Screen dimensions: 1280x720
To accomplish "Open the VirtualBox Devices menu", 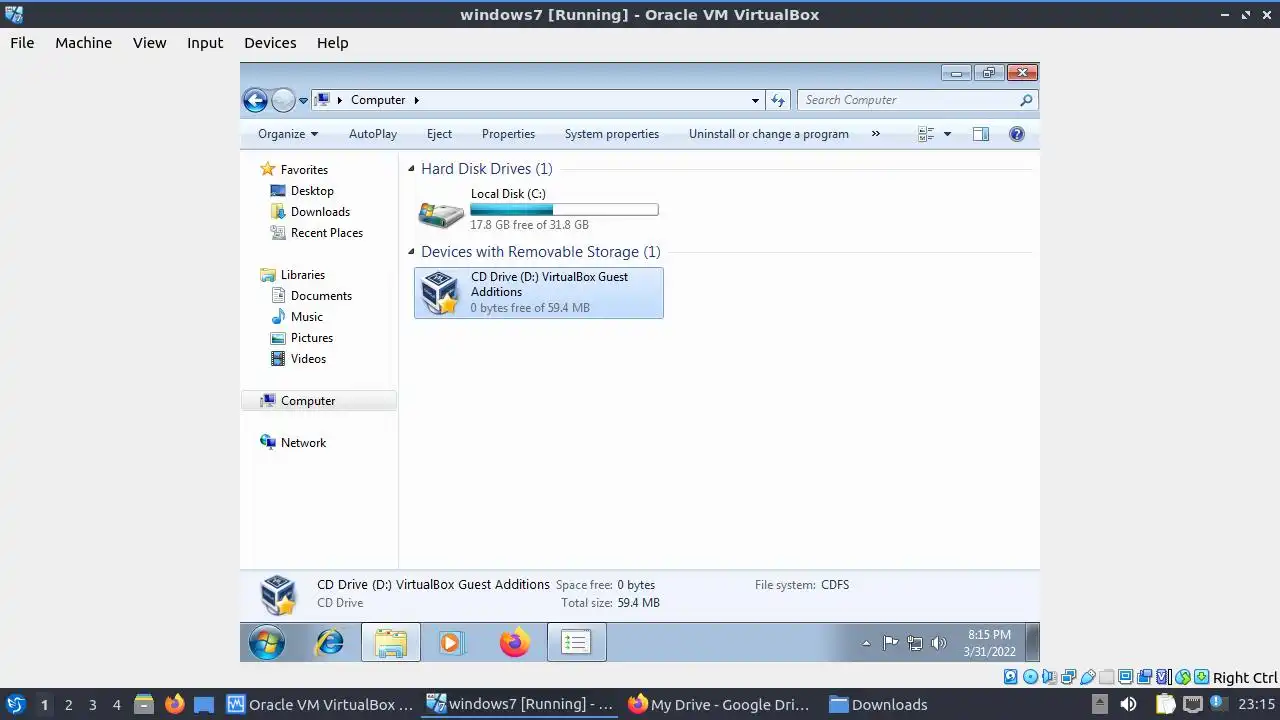I will pyautogui.click(x=270, y=43).
